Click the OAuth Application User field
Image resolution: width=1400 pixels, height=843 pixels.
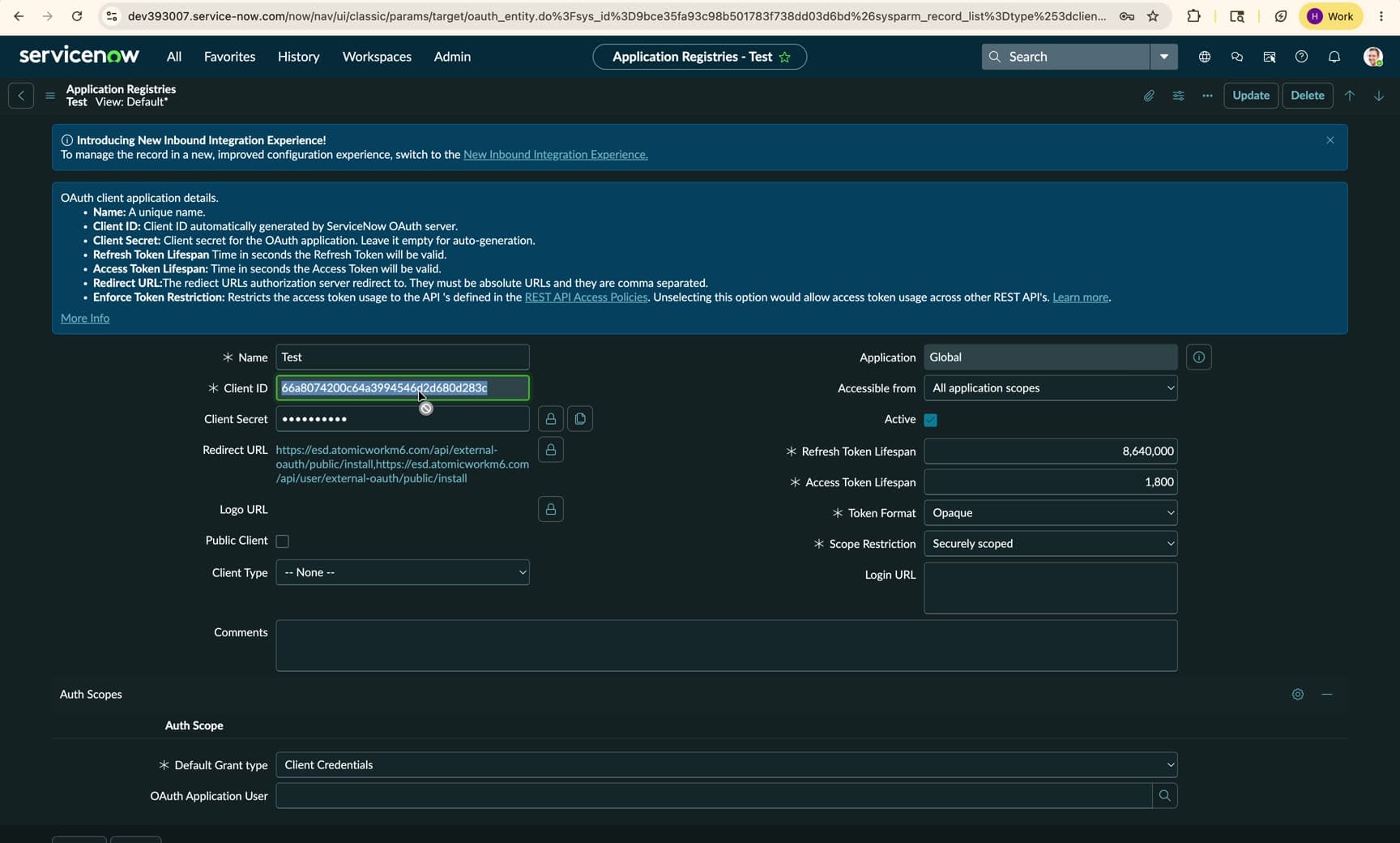(714, 796)
